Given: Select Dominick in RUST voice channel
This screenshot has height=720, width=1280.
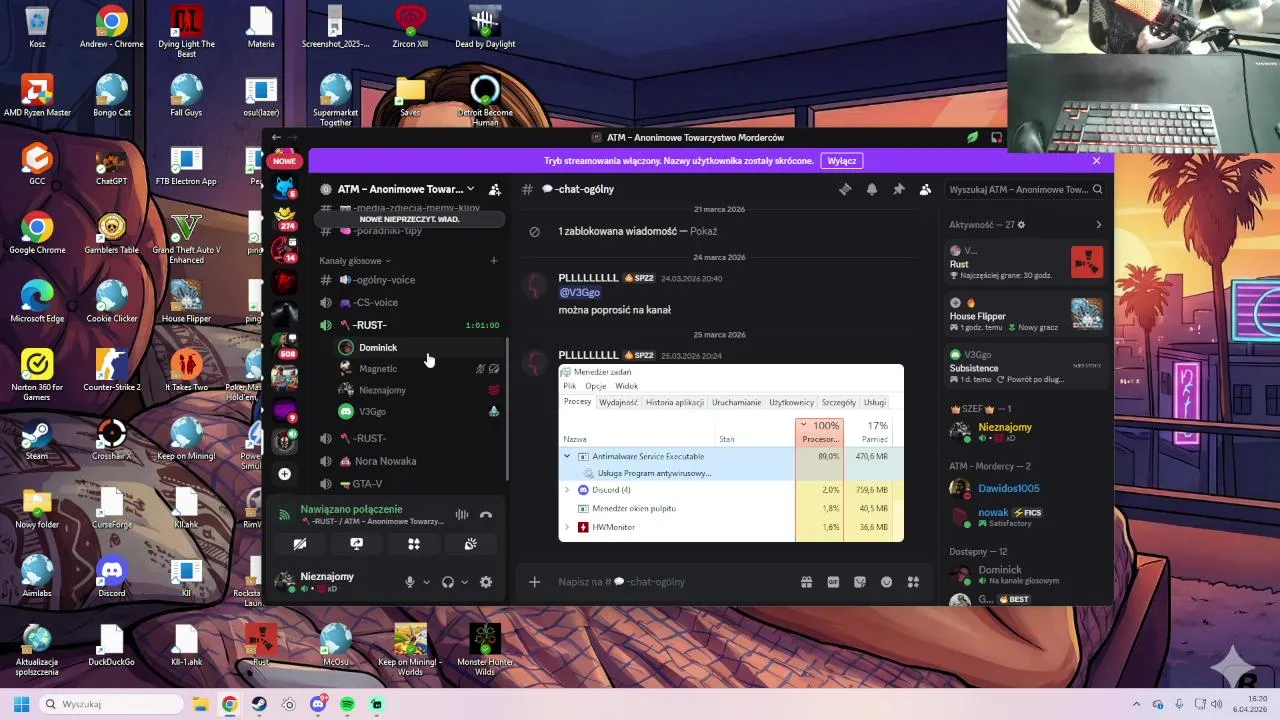Looking at the screenshot, I should click(x=418, y=347).
